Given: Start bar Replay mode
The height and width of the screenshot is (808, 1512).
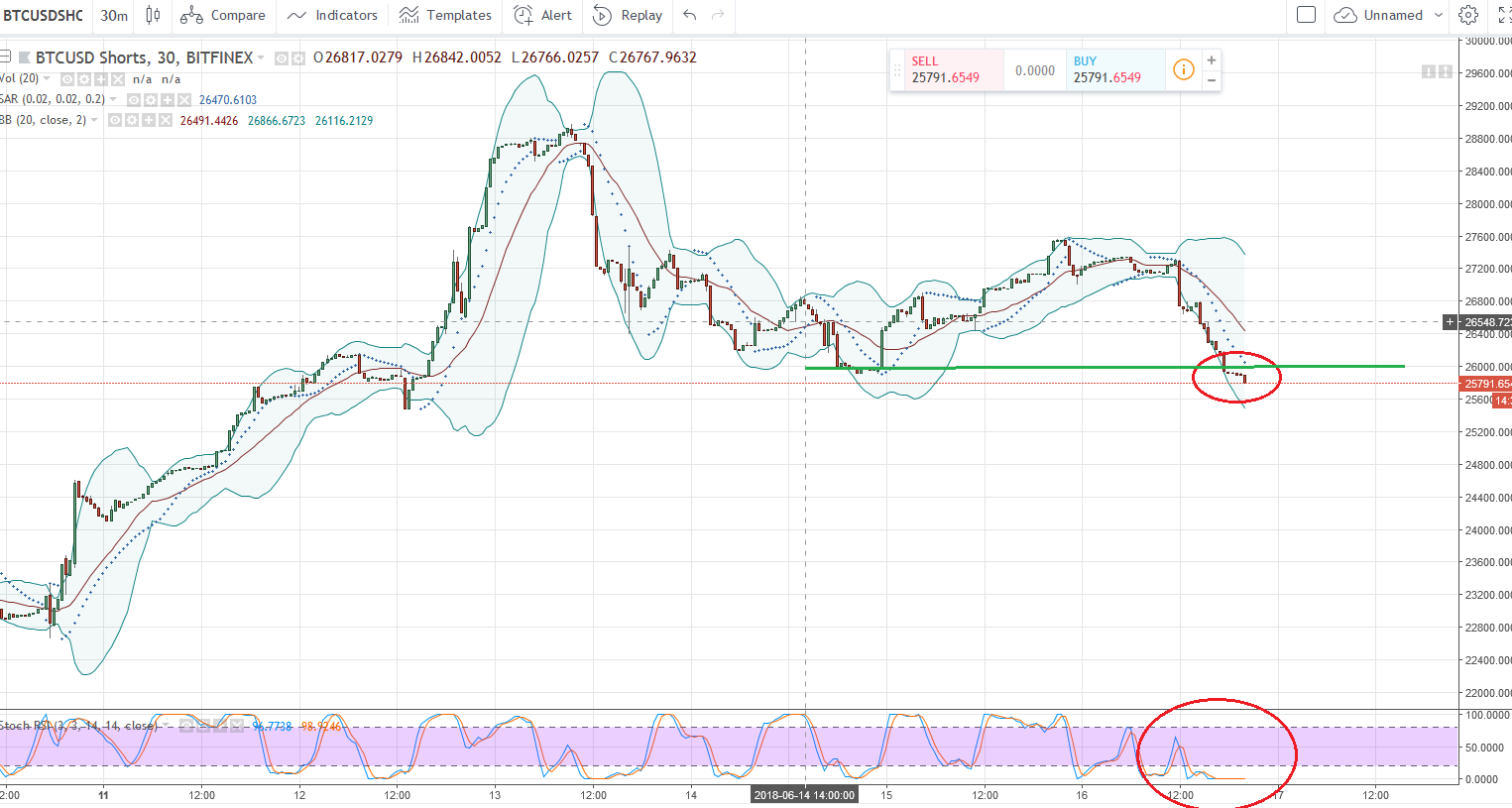Looking at the screenshot, I should (x=628, y=15).
